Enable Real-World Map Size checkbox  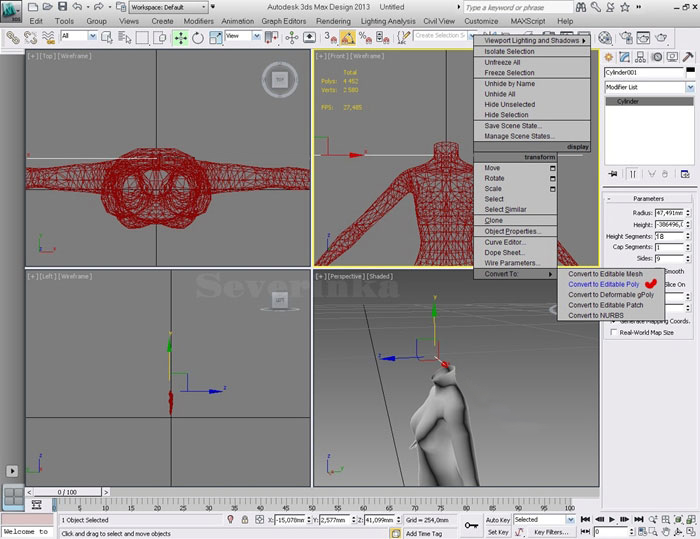613,333
